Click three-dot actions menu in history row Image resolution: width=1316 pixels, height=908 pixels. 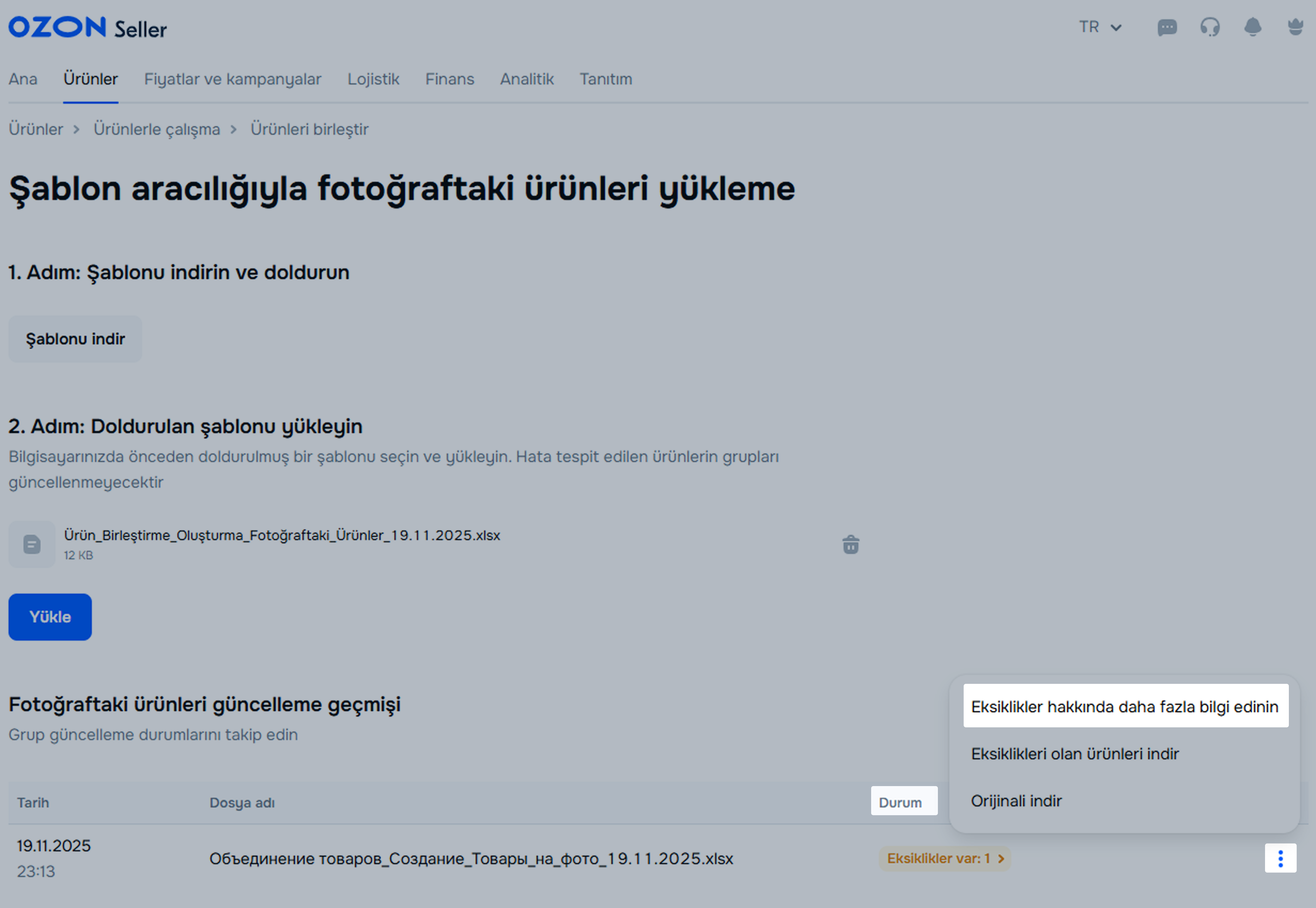coord(1280,858)
